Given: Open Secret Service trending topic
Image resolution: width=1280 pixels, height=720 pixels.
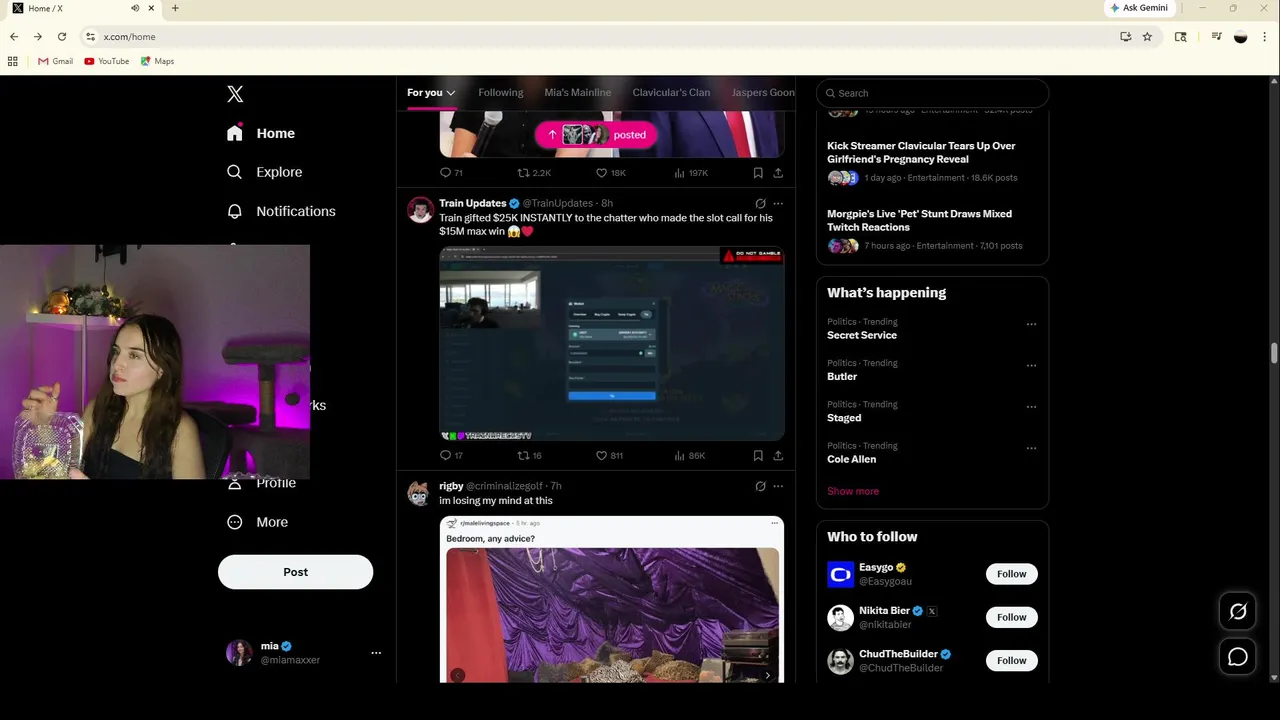Looking at the screenshot, I should (x=861, y=335).
